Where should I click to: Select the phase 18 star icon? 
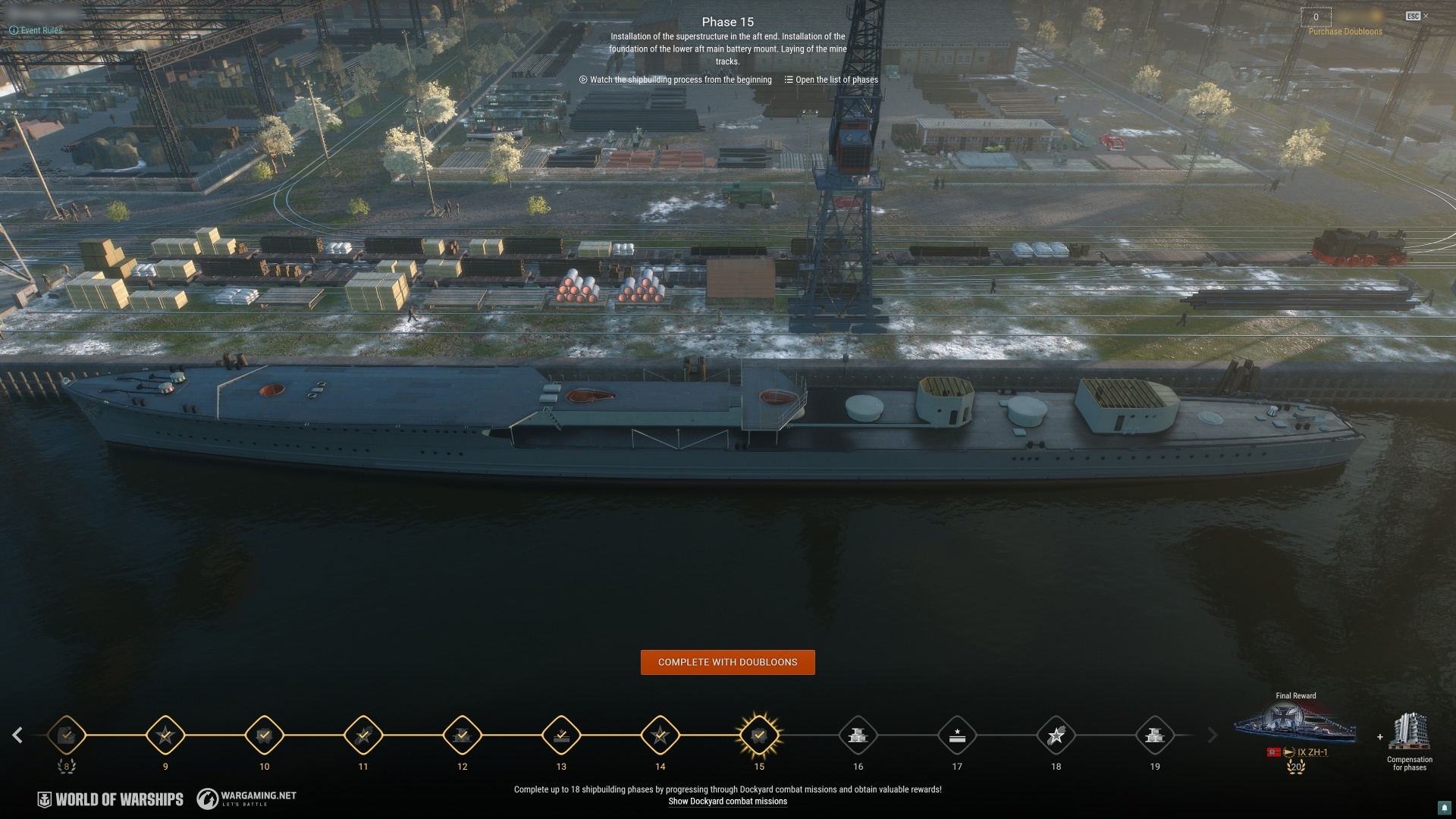(x=1056, y=735)
